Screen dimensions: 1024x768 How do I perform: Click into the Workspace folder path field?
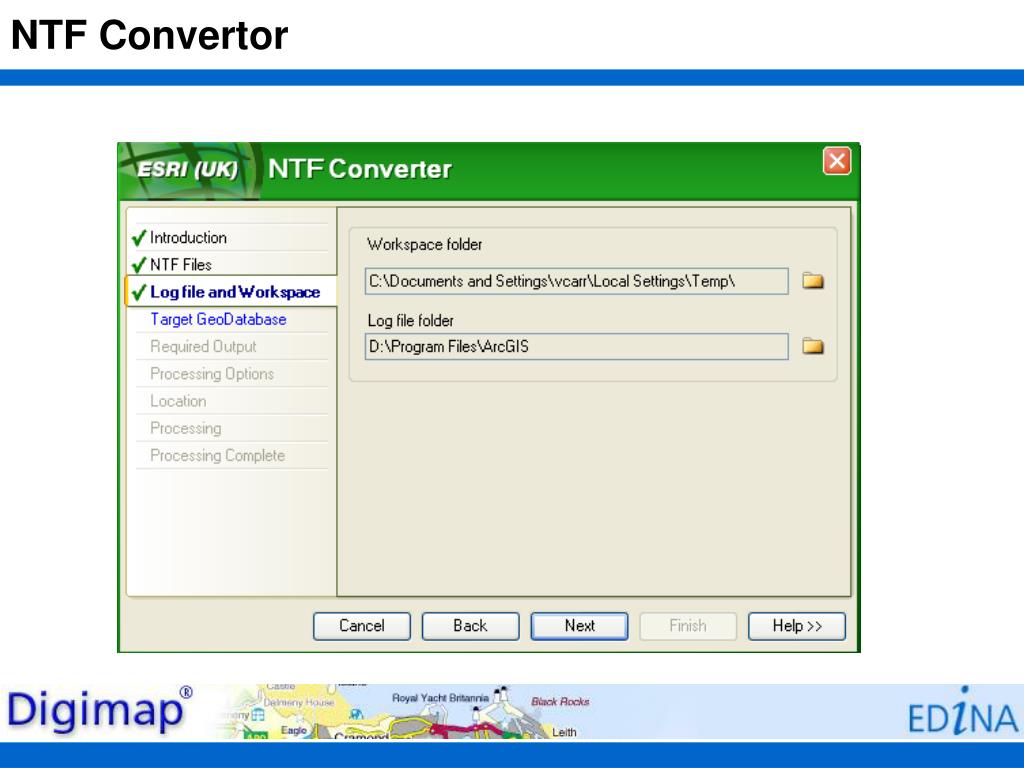click(x=577, y=281)
